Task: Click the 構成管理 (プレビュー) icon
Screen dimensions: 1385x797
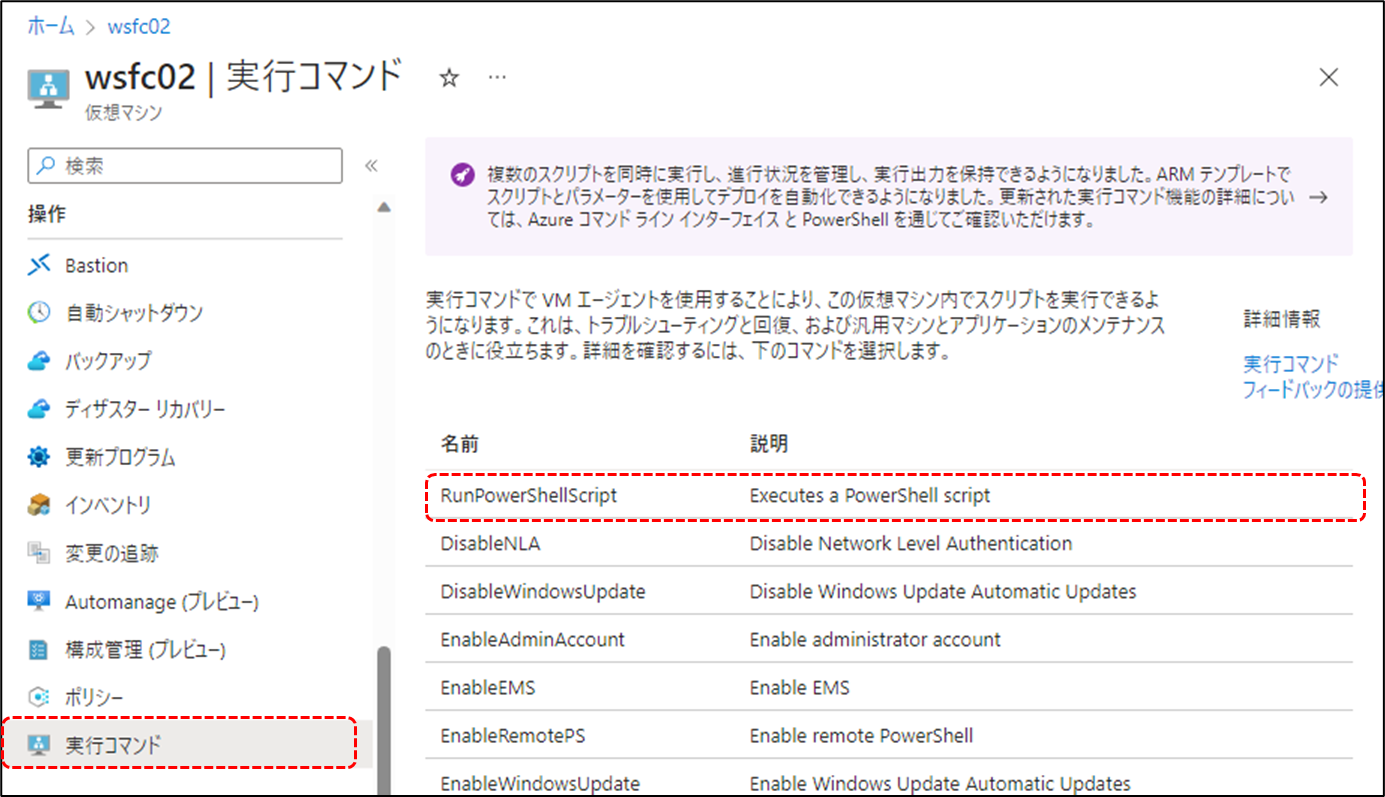Action: [39, 649]
